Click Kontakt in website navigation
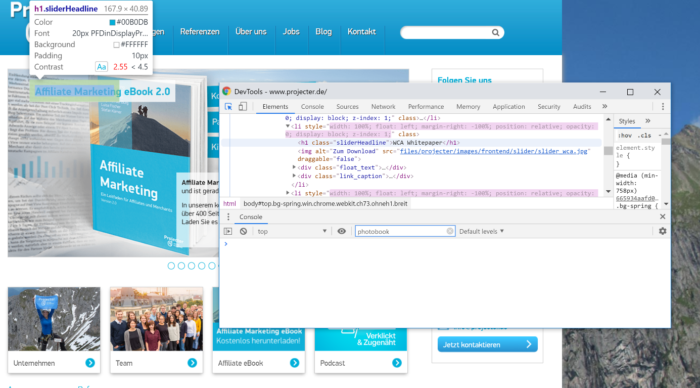Image resolution: width=700 pixels, height=388 pixels. coord(362,32)
